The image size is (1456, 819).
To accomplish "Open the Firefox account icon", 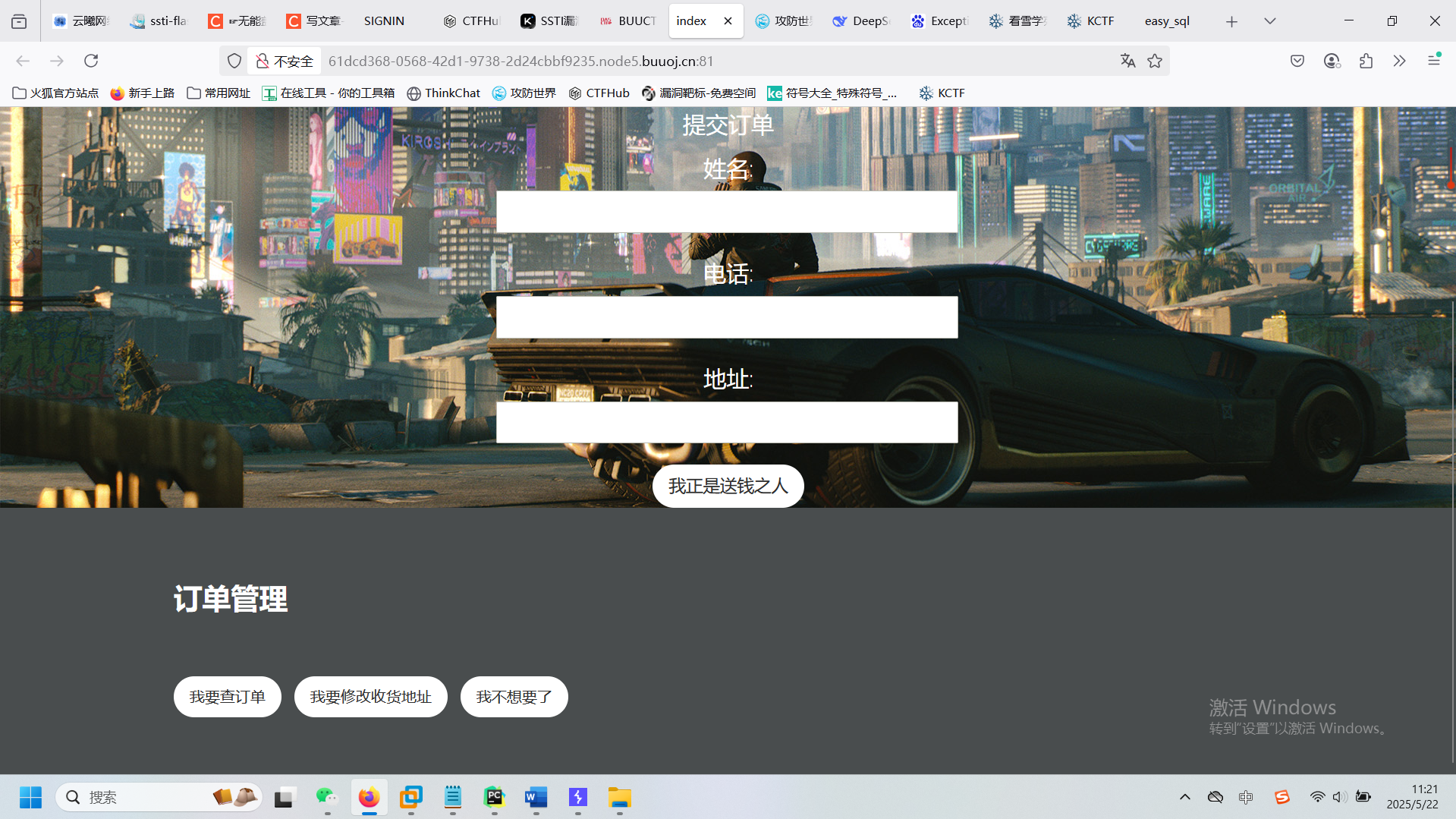I will (x=1332, y=61).
